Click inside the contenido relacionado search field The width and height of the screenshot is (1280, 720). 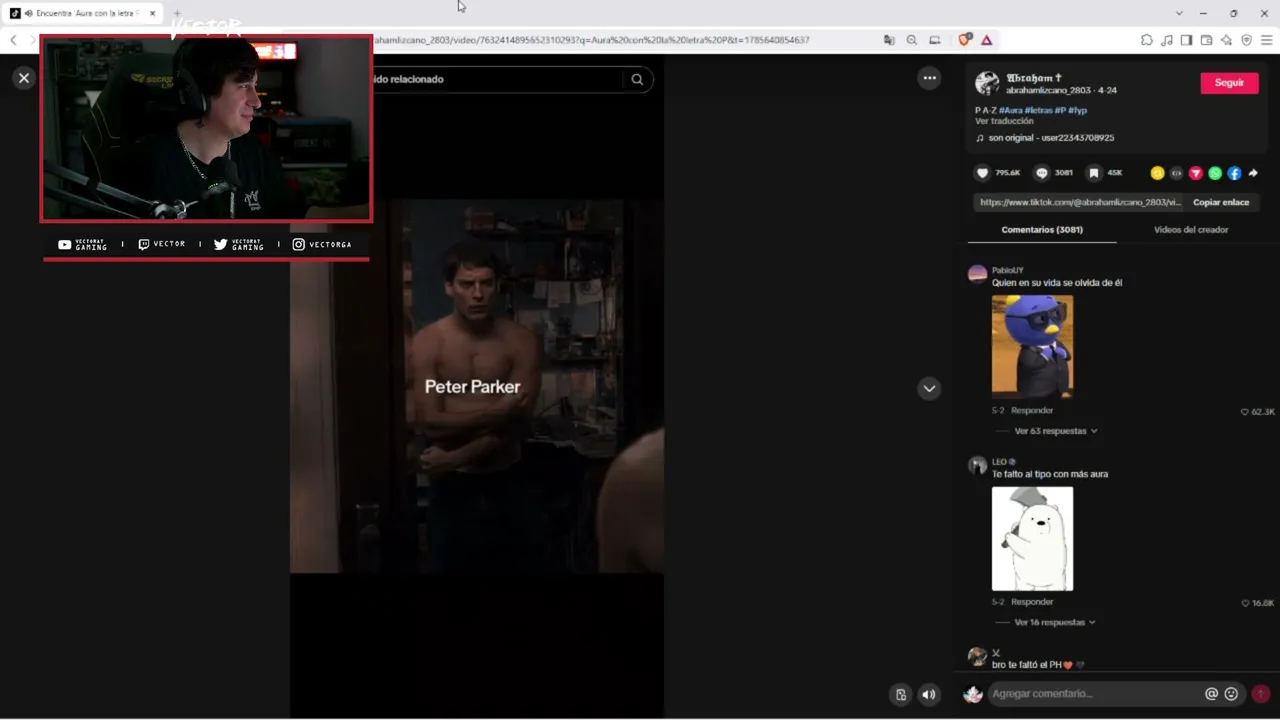pos(498,79)
